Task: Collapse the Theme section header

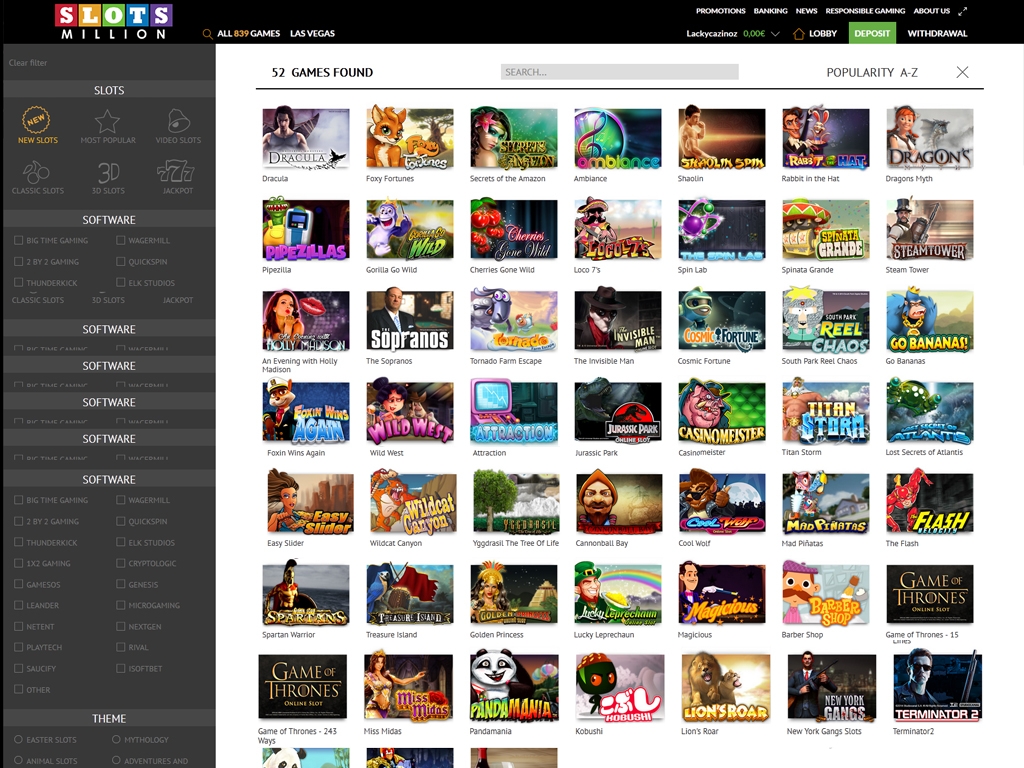Action: coord(109,718)
